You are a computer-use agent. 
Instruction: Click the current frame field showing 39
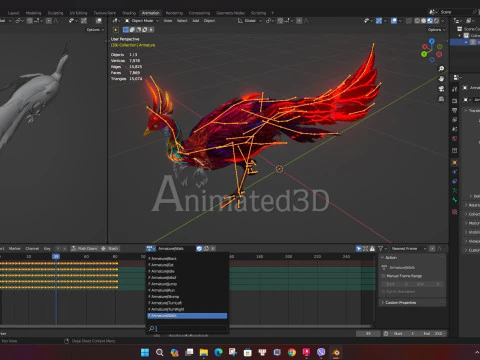click(368, 333)
